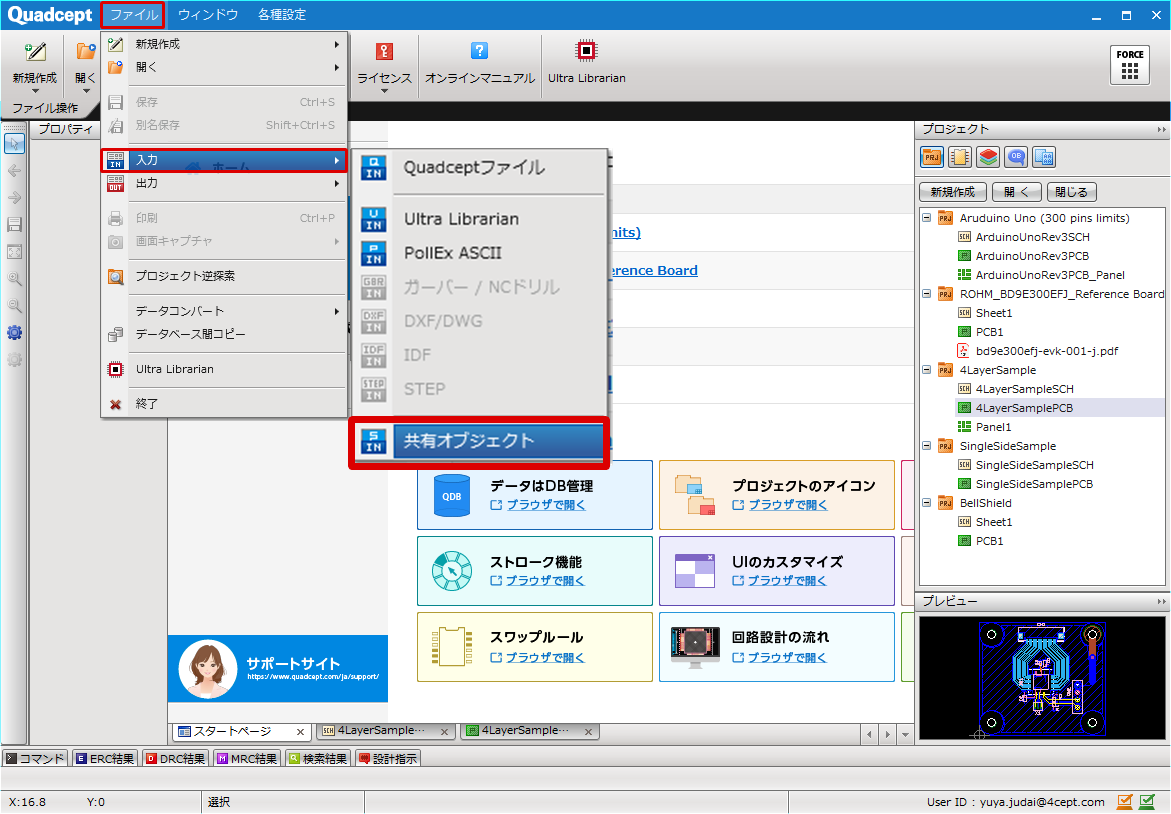Click the green check status icon
The width and height of the screenshot is (1171, 814).
pyautogui.click(x=1147, y=802)
